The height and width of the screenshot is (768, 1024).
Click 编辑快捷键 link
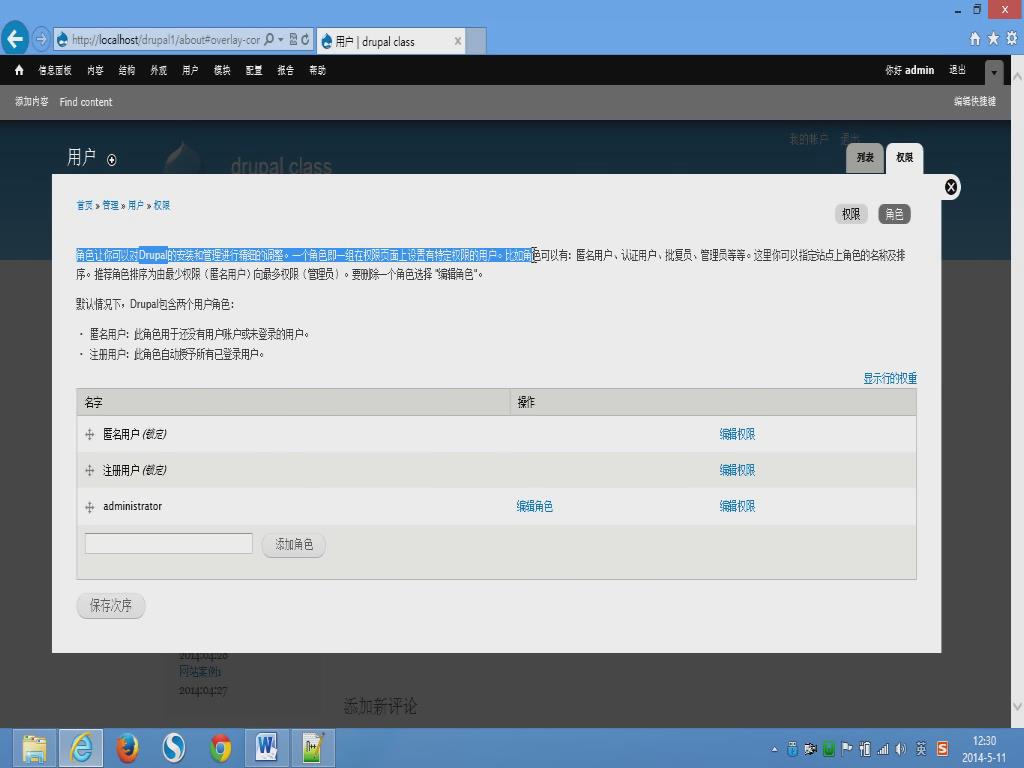click(974, 101)
